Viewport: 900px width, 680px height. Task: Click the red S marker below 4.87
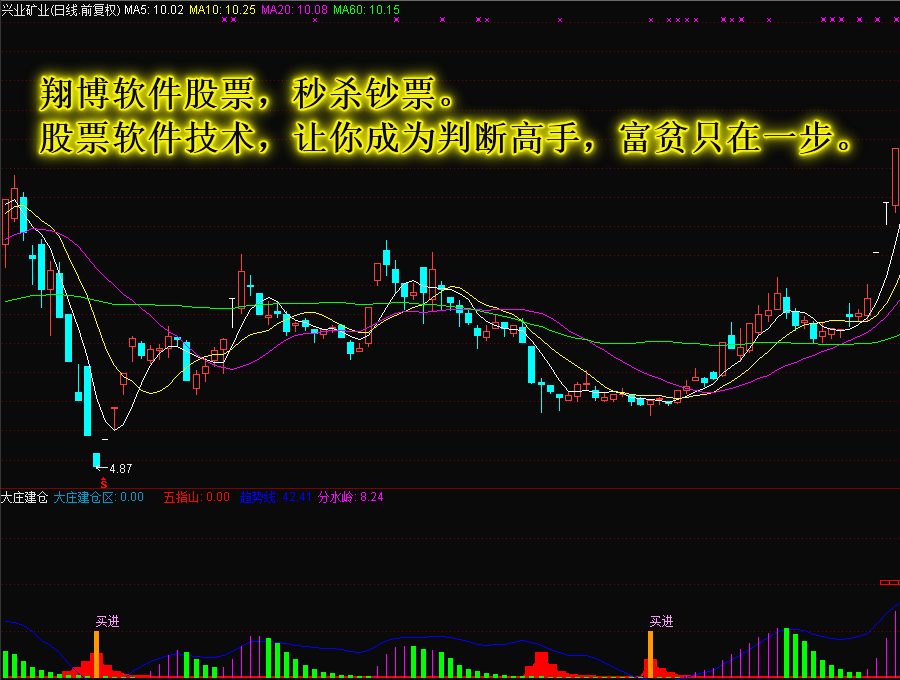[x=103, y=483]
